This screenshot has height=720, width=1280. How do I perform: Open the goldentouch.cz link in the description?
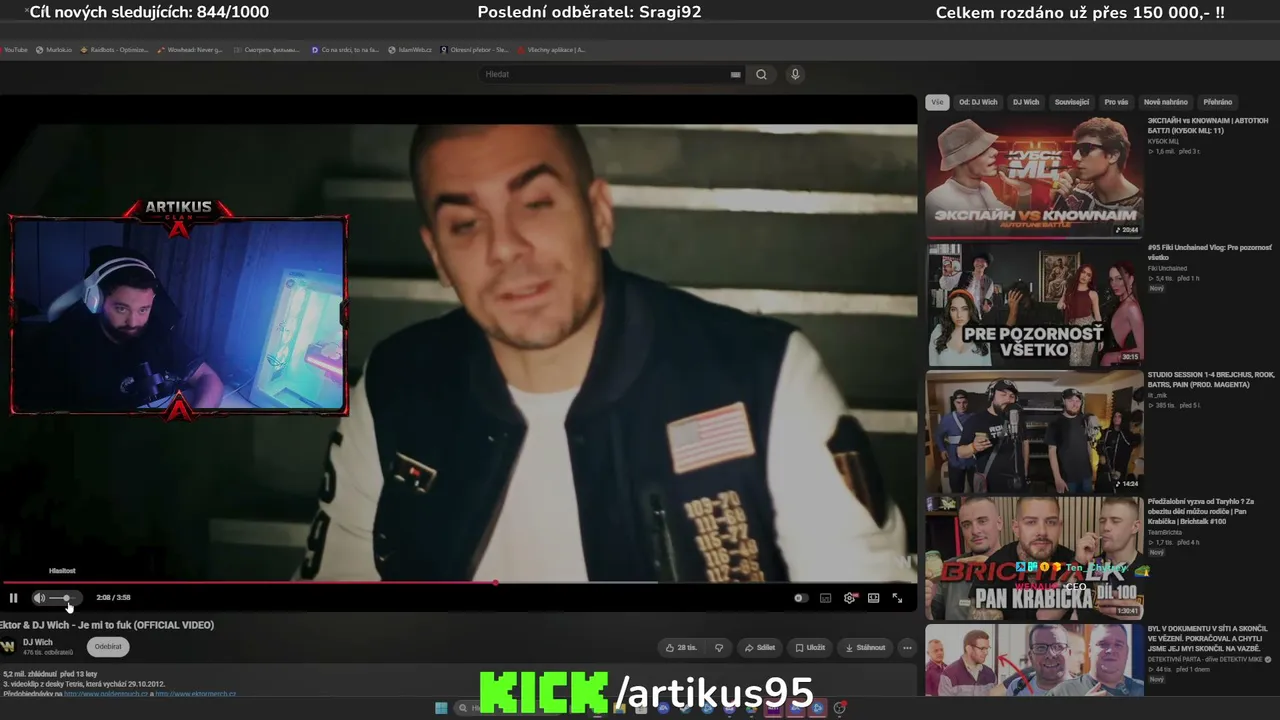106,693
